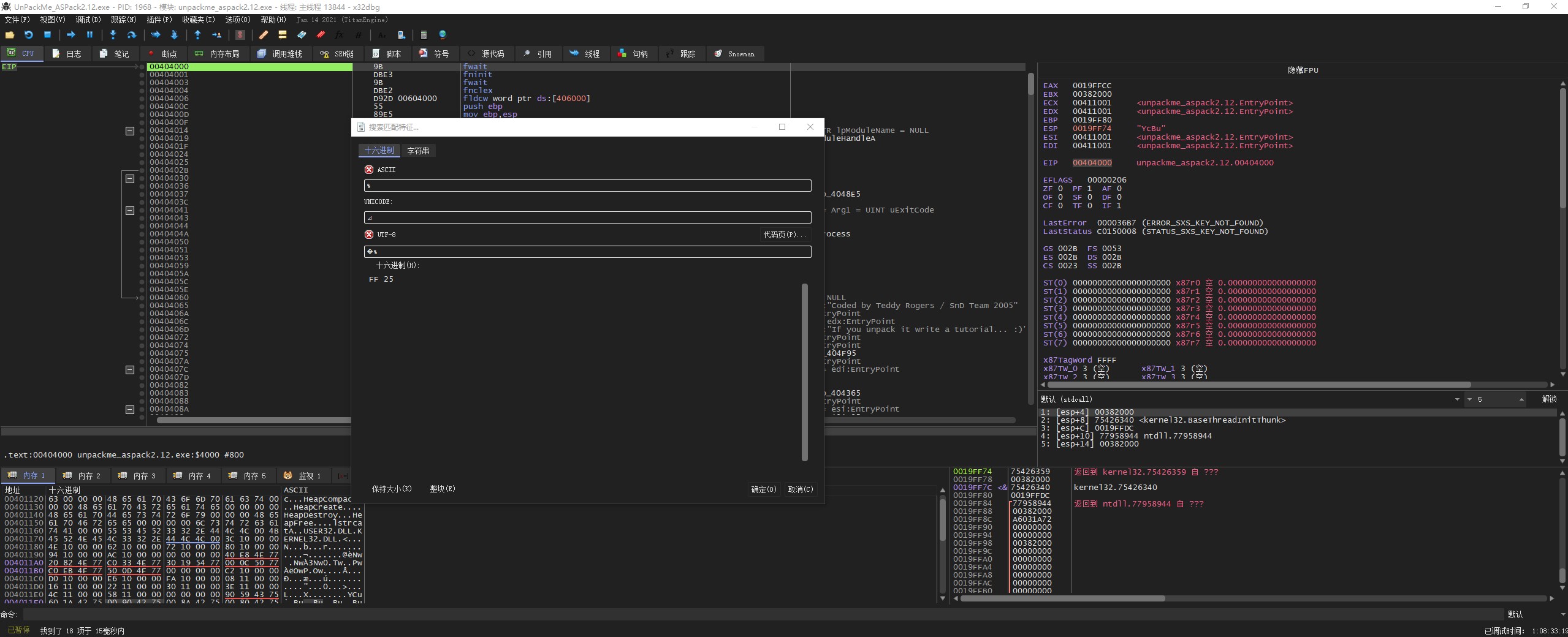This screenshot has height=637, width=1568.
Task: Click the UNICODE text input field
Action: 587,217
